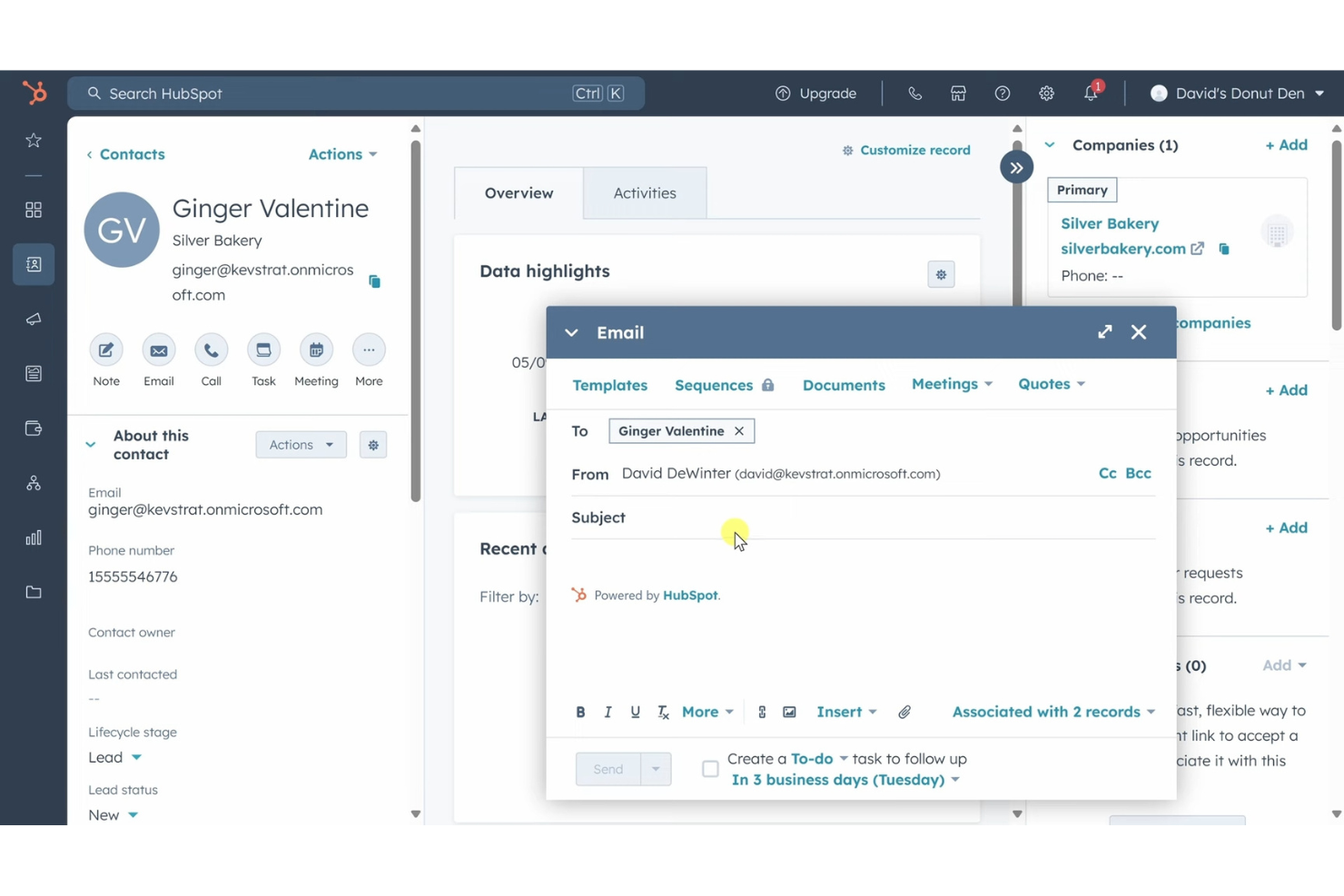Screen dimensions: 1344x896
Task: Open Templates in the email window
Action: click(609, 384)
